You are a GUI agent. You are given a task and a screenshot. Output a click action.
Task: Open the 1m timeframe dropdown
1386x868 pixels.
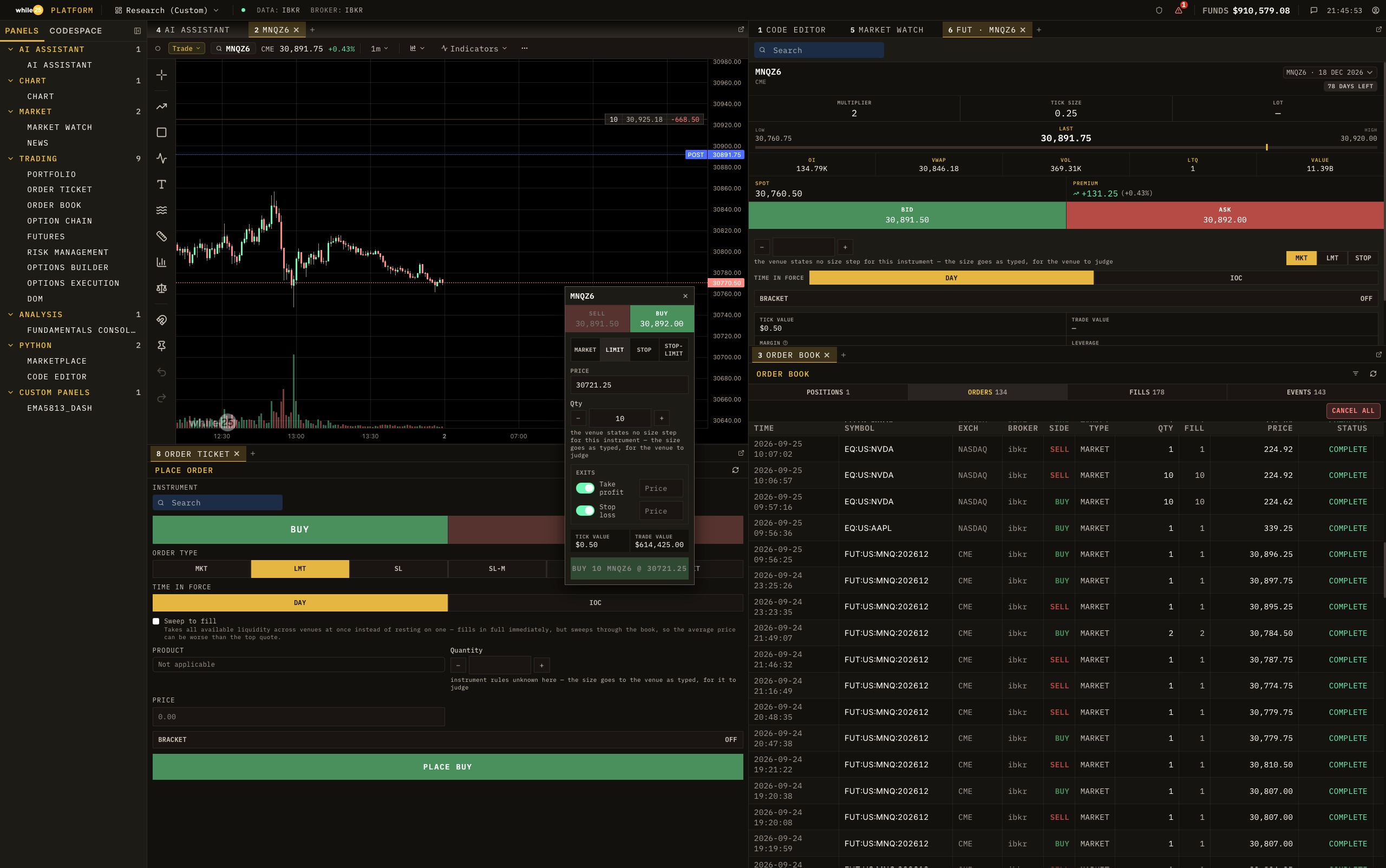(379, 49)
